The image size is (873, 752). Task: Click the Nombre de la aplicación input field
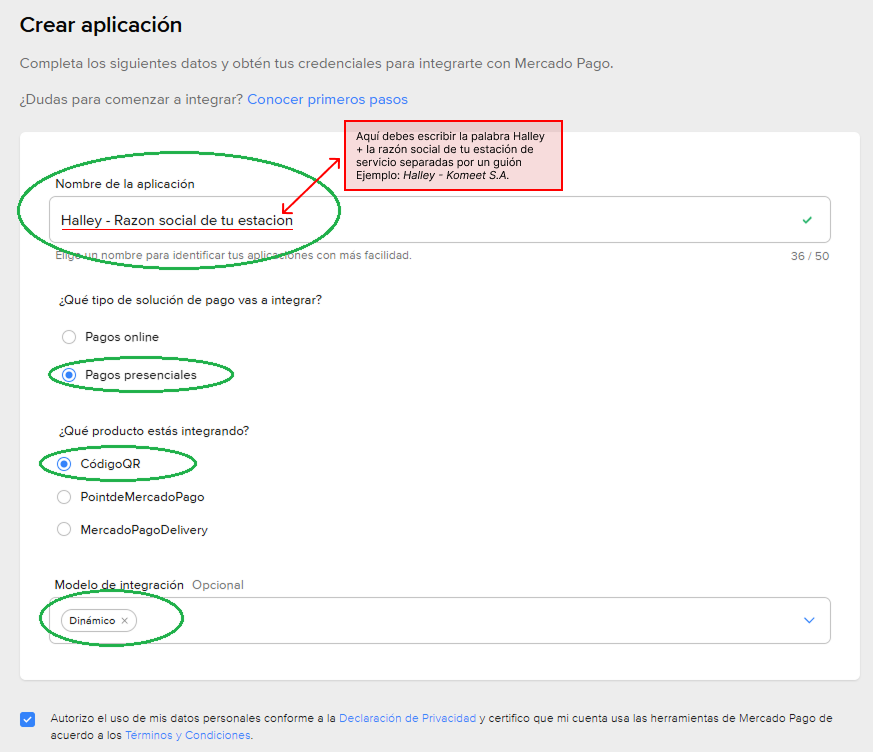tap(440, 219)
